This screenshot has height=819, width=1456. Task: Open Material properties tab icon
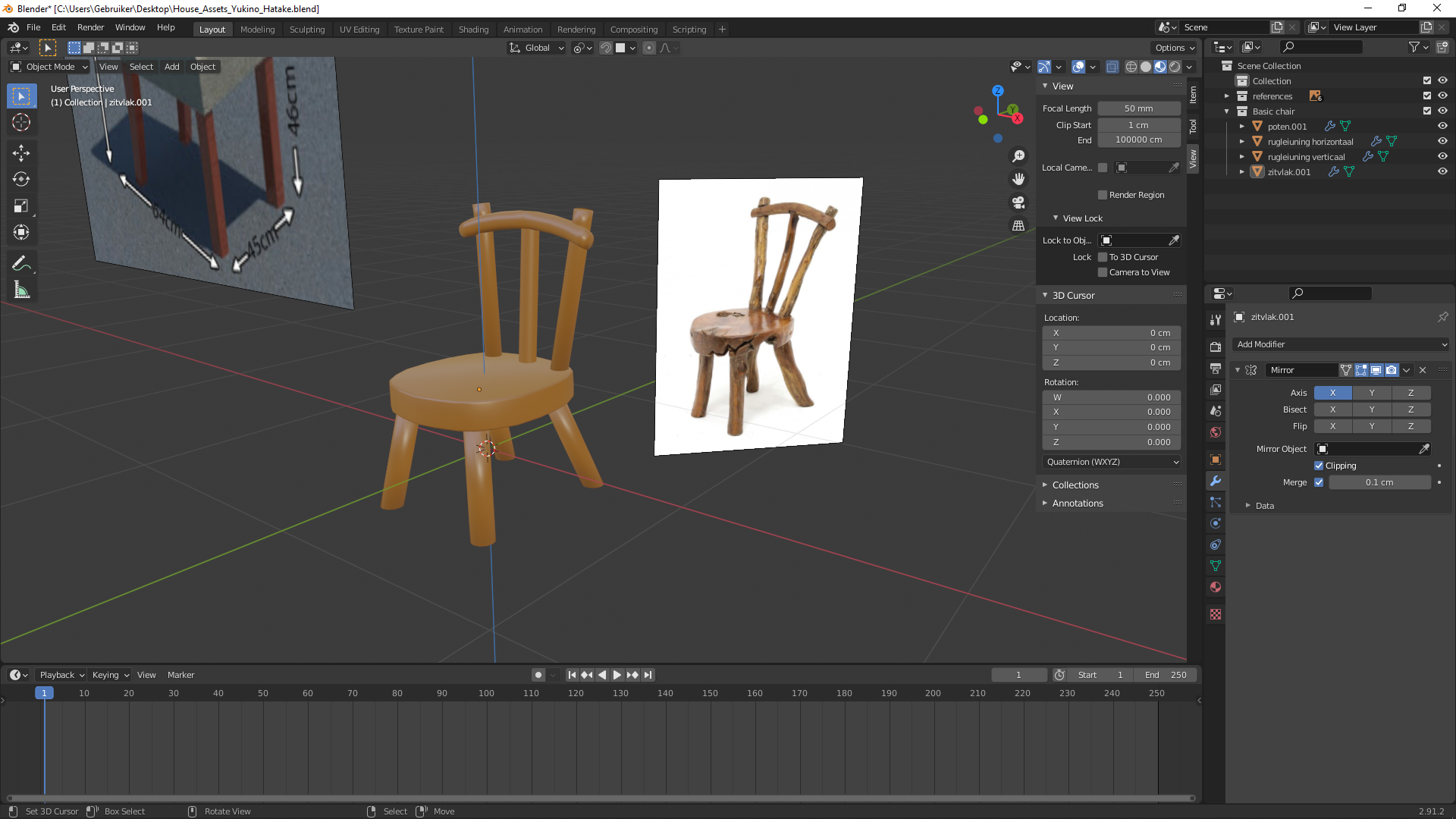pos(1216,587)
